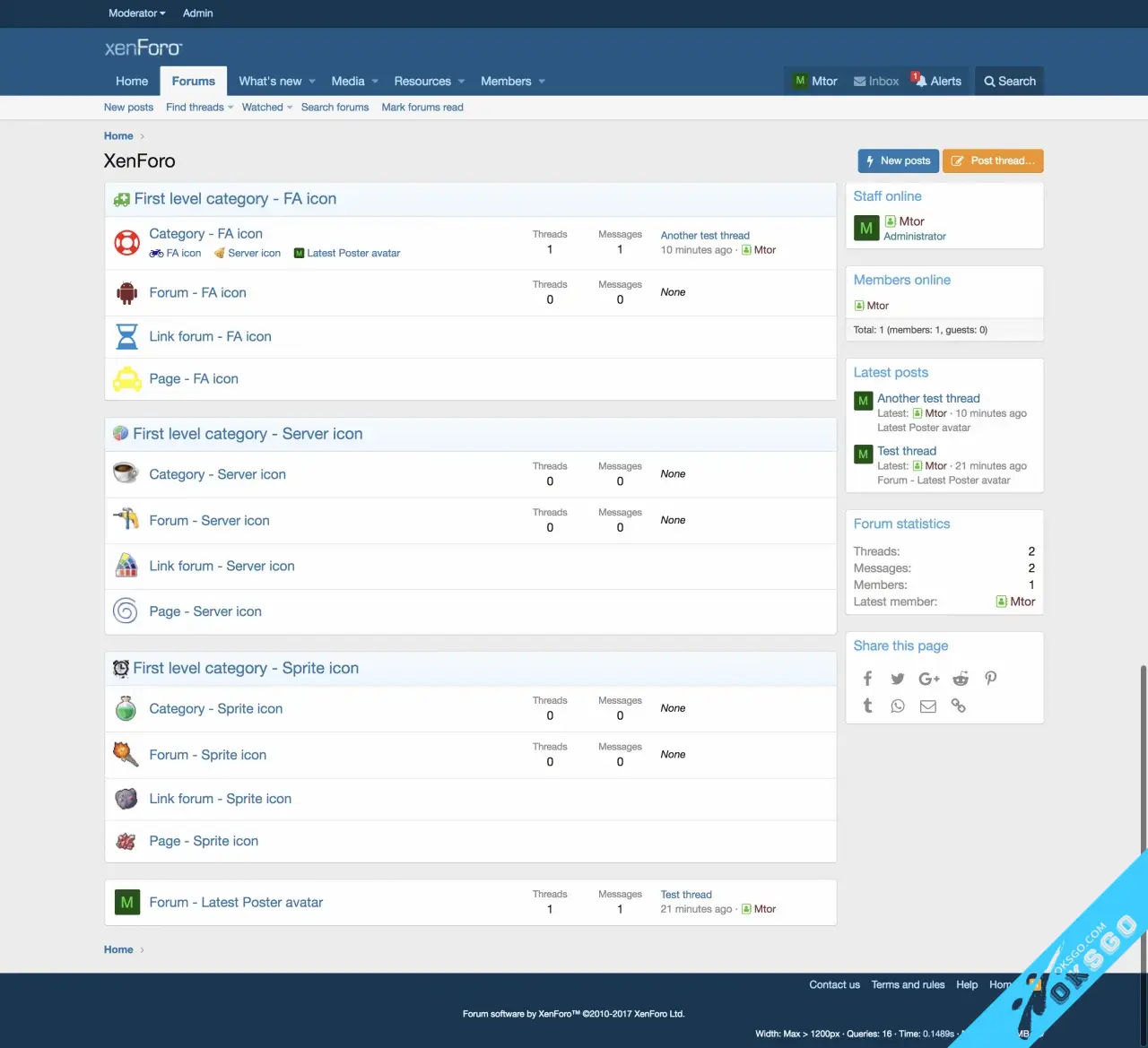Viewport: 1148px width, 1048px height.
Task: Click lifebuoy icon for Category - FA icon
Action: point(126,243)
